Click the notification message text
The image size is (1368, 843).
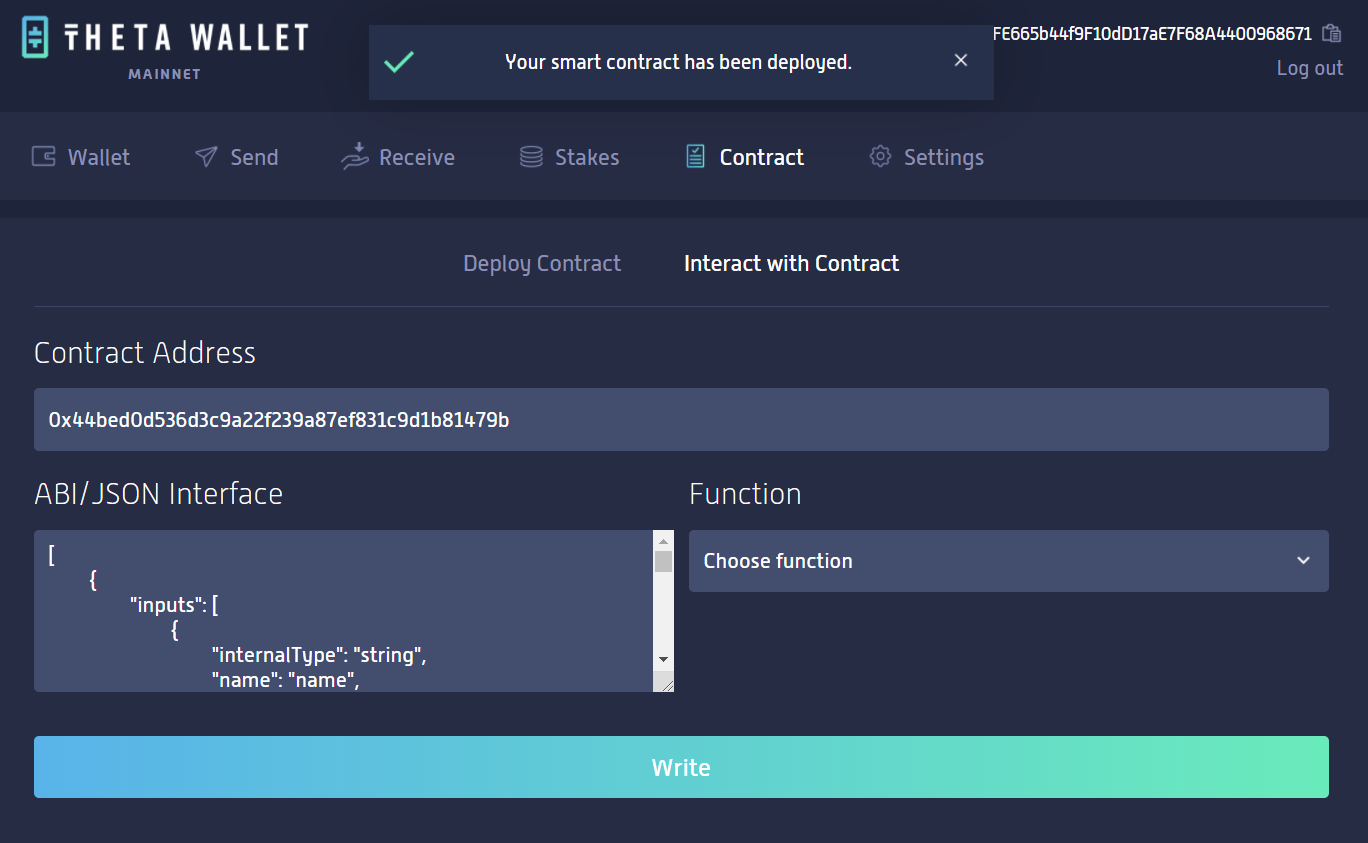678,62
